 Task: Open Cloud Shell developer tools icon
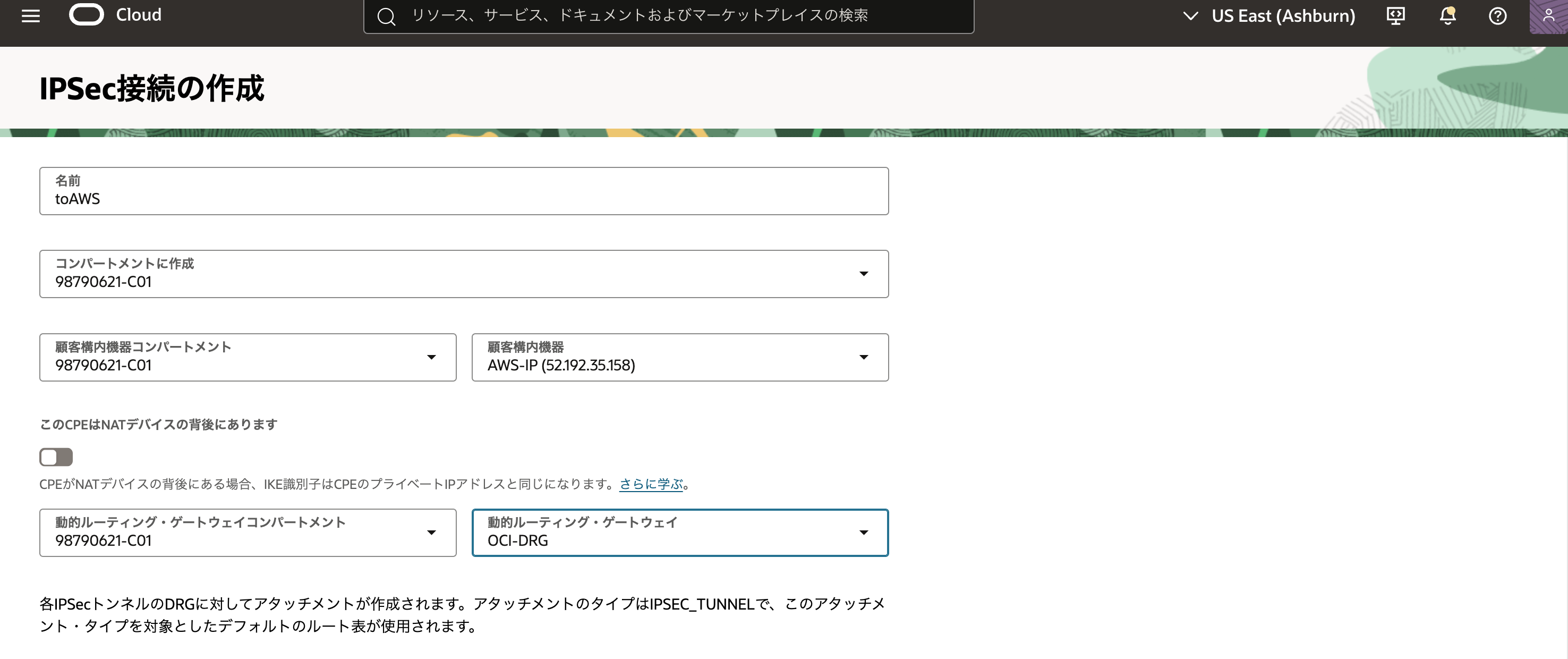1395,16
